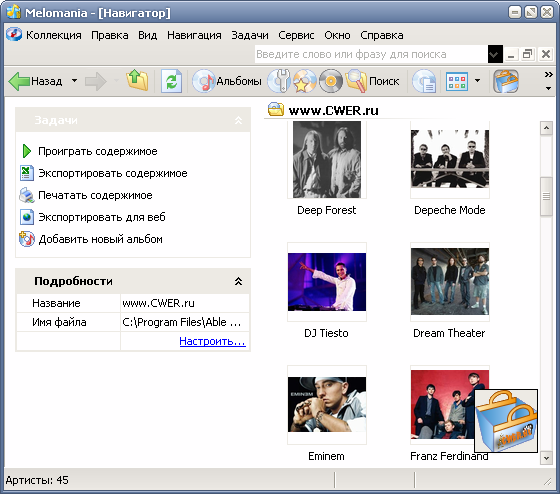The image size is (560, 494).
Task: Collapse the Задачи panel chevron
Action: click(238, 121)
